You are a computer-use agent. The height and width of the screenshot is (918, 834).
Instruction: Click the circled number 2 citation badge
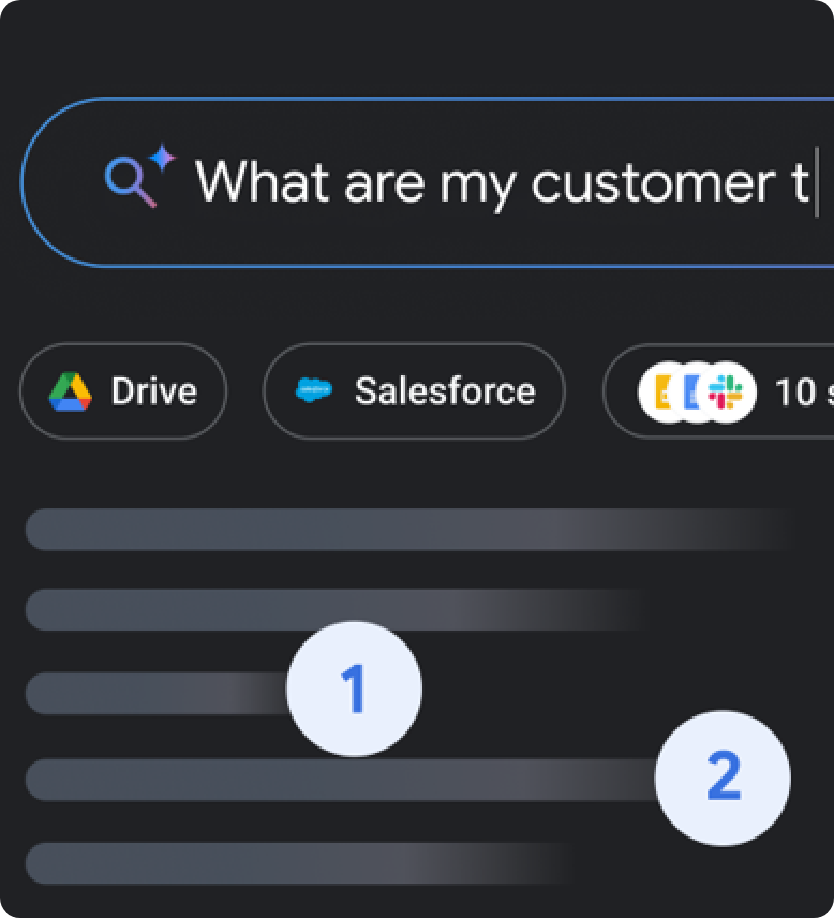pos(723,778)
